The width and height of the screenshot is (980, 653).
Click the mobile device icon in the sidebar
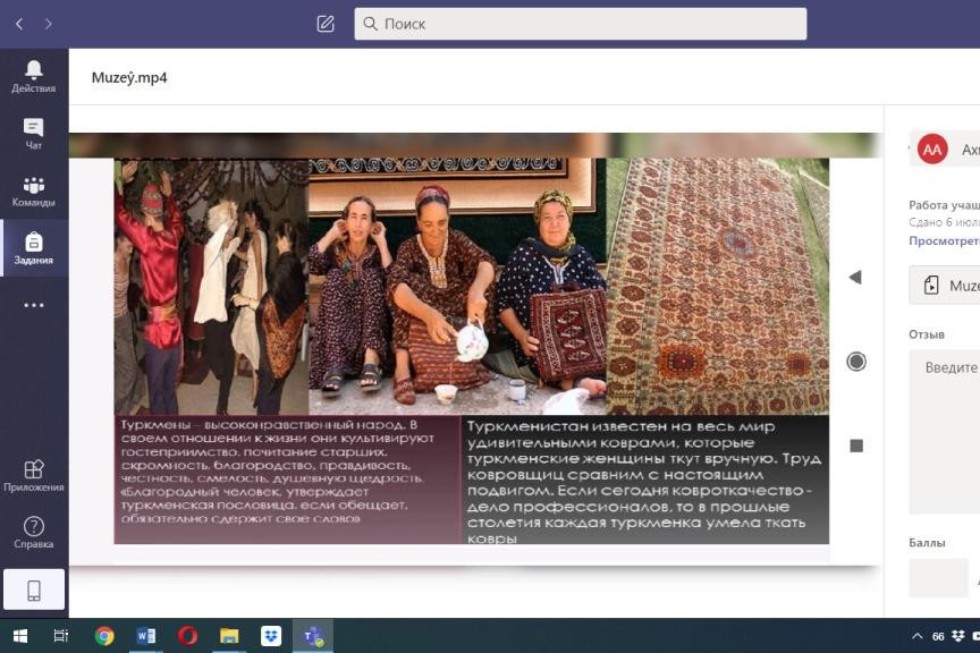[x=34, y=590]
